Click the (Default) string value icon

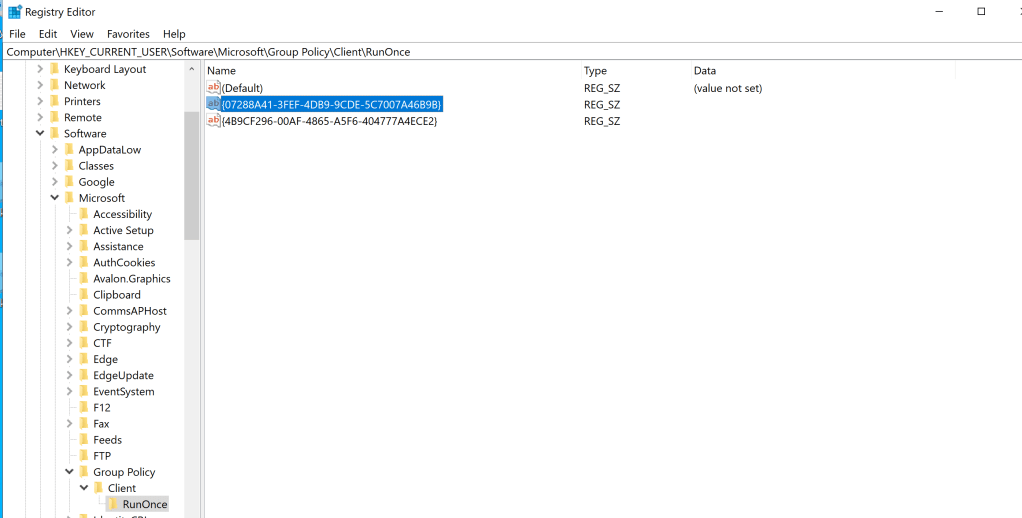(213, 88)
